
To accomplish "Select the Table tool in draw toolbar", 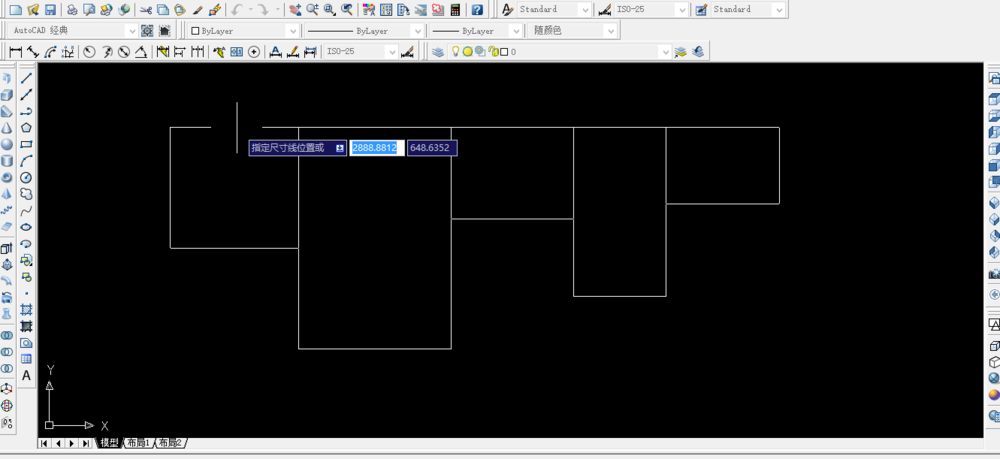I will [26, 359].
